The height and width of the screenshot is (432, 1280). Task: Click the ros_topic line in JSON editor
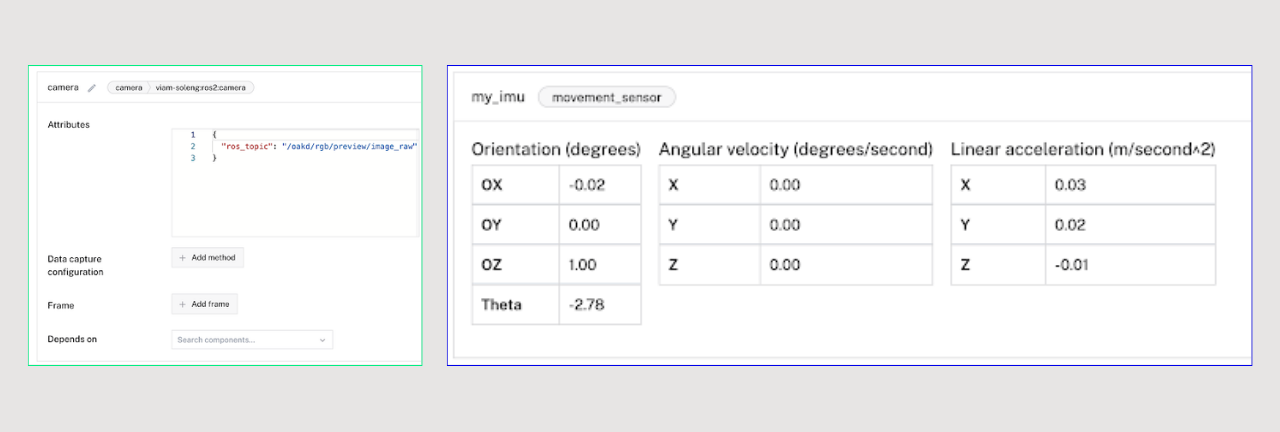coord(317,146)
